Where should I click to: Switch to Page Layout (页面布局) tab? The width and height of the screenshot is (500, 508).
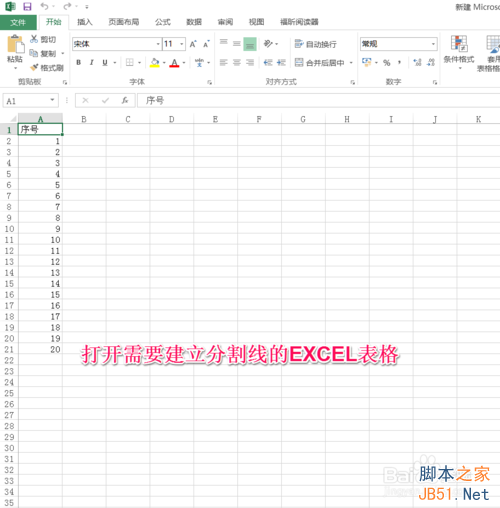pos(123,22)
